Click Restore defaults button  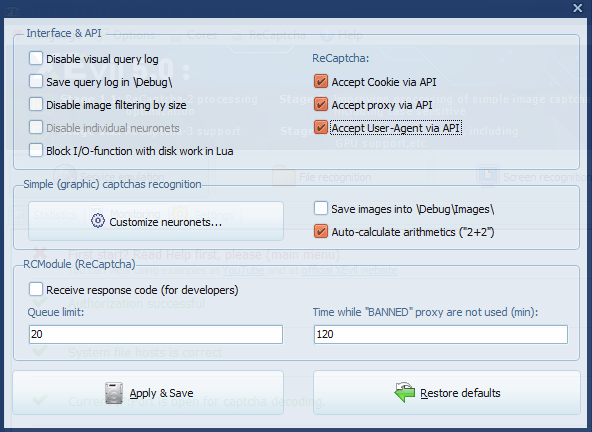click(447, 393)
